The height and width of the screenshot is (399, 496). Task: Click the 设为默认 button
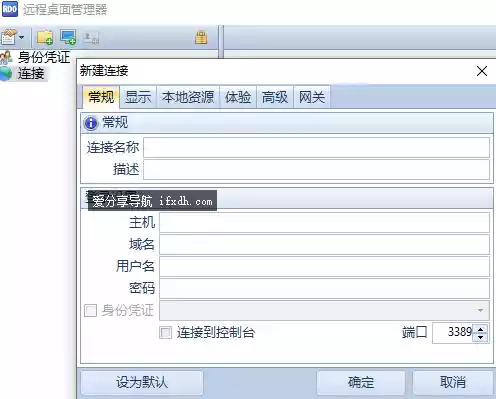coord(142,382)
